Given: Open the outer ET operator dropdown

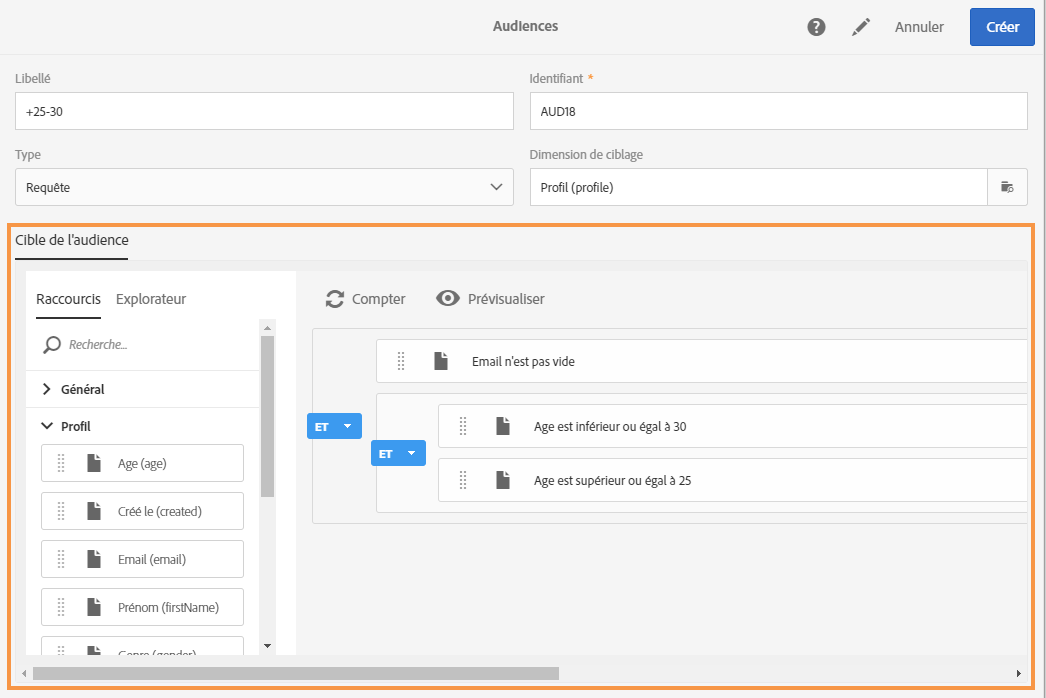Looking at the screenshot, I should pyautogui.click(x=347, y=427).
